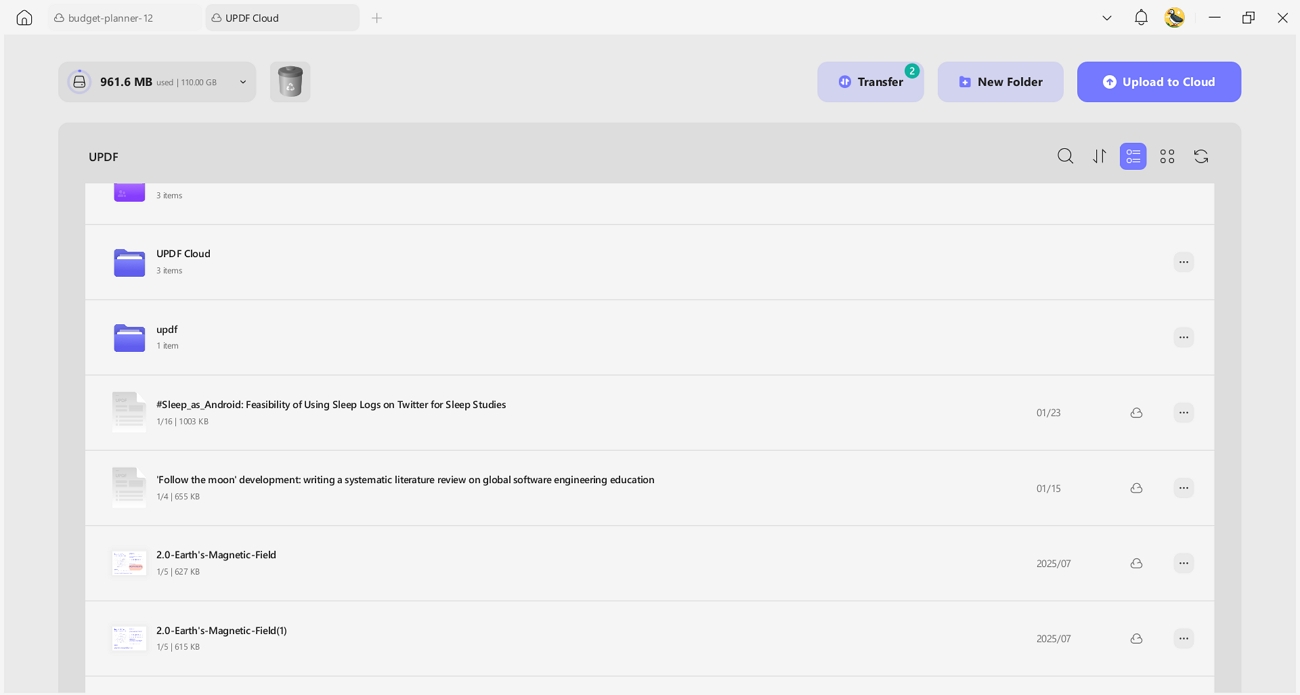Click cloud icon for 'Follow the moon' file
Image resolution: width=1300 pixels, height=695 pixels.
pyautogui.click(x=1136, y=488)
